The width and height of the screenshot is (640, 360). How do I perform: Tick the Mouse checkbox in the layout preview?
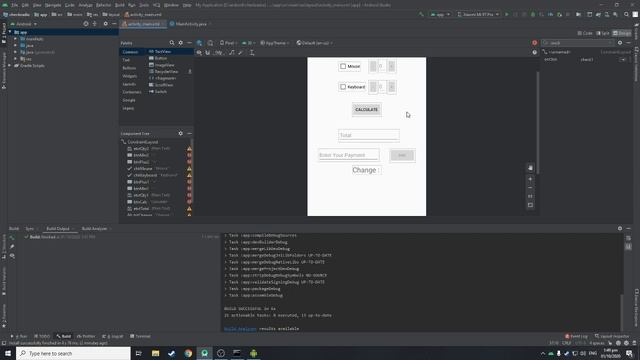[x=343, y=66]
